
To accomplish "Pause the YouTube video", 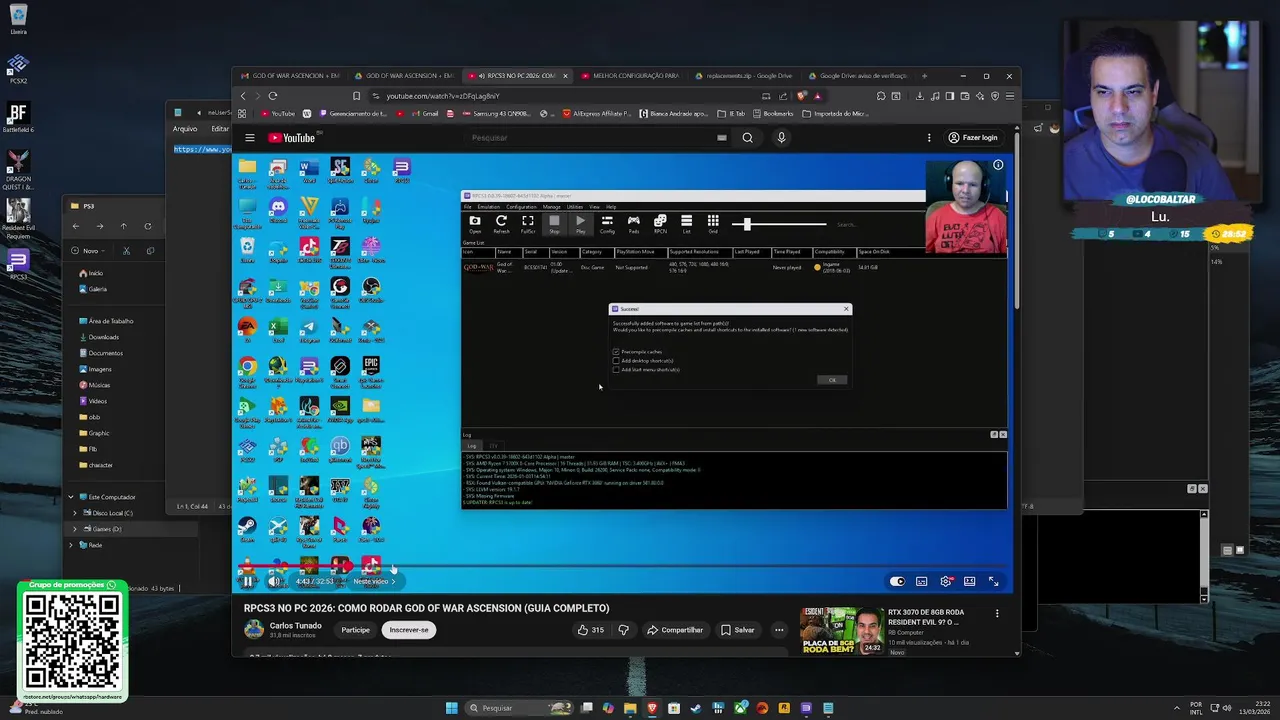I will 248,581.
